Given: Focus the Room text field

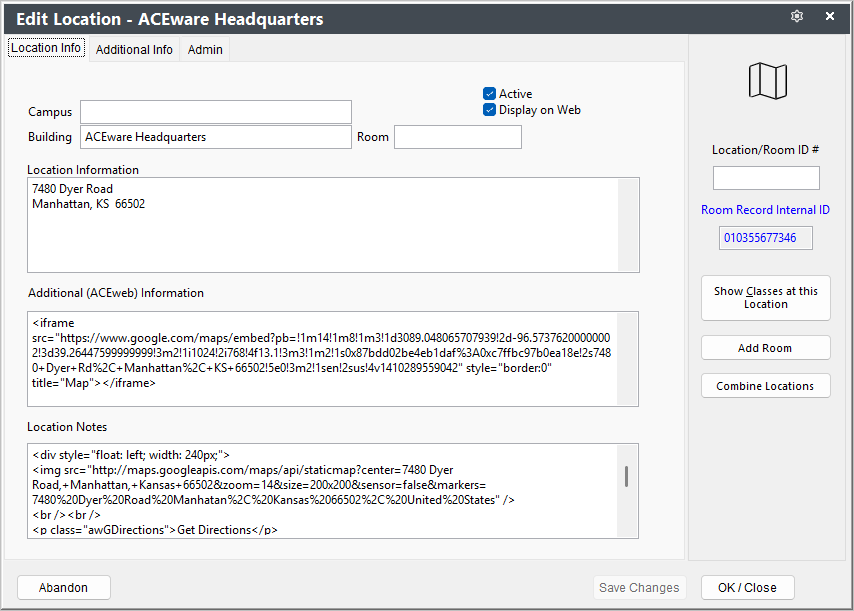Looking at the screenshot, I should [458, 137].
